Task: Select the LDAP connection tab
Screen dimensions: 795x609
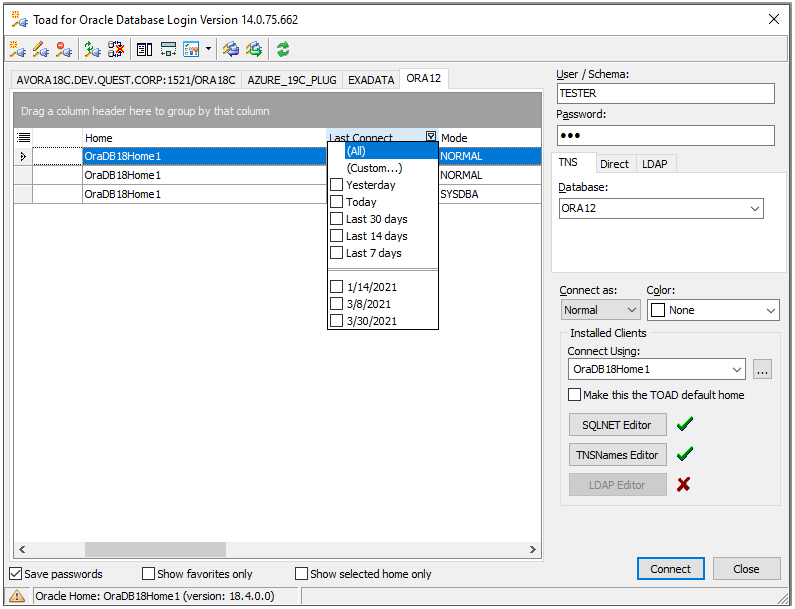Action: (x=654, y=164)
